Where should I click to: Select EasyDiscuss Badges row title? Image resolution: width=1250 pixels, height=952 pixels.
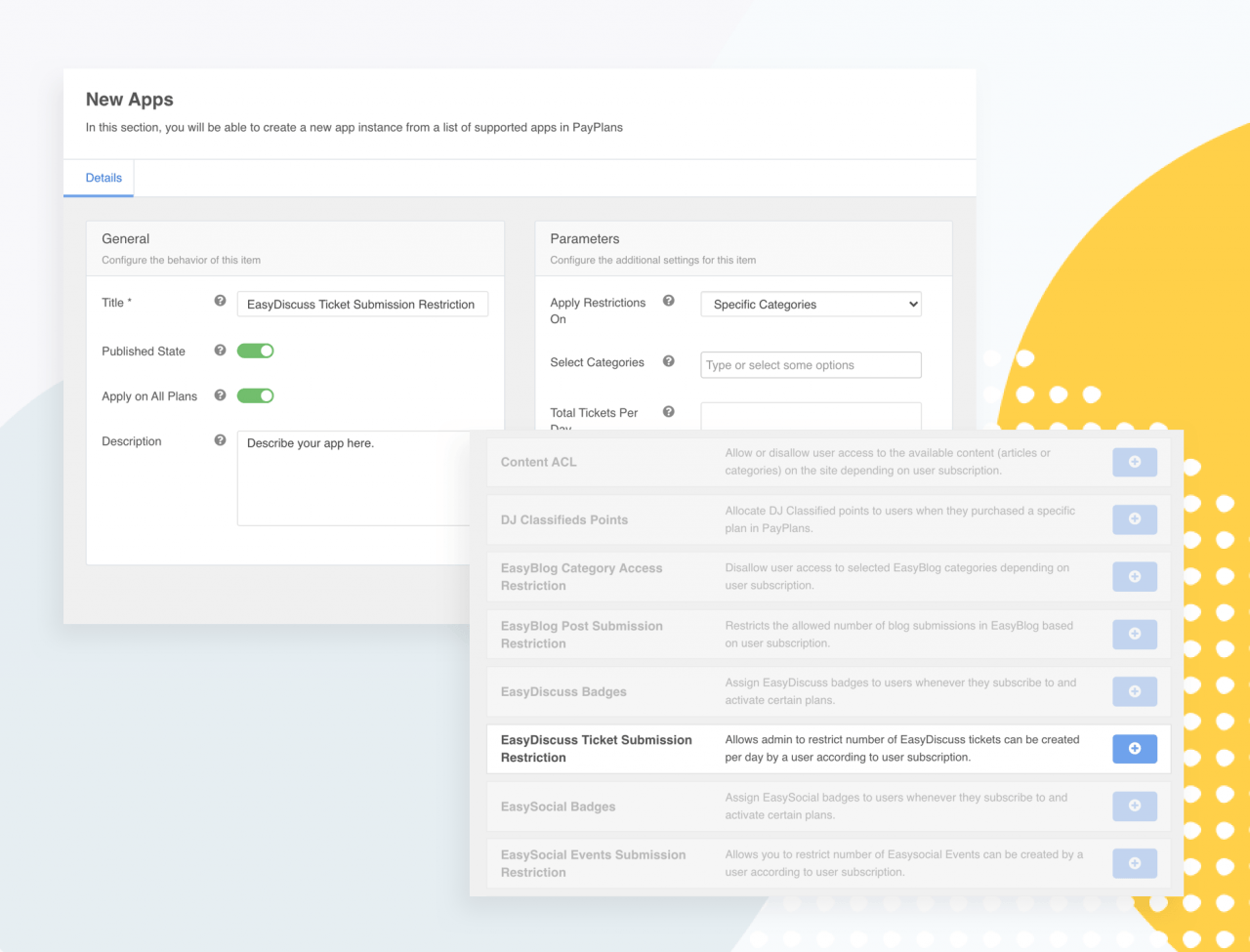563,691
